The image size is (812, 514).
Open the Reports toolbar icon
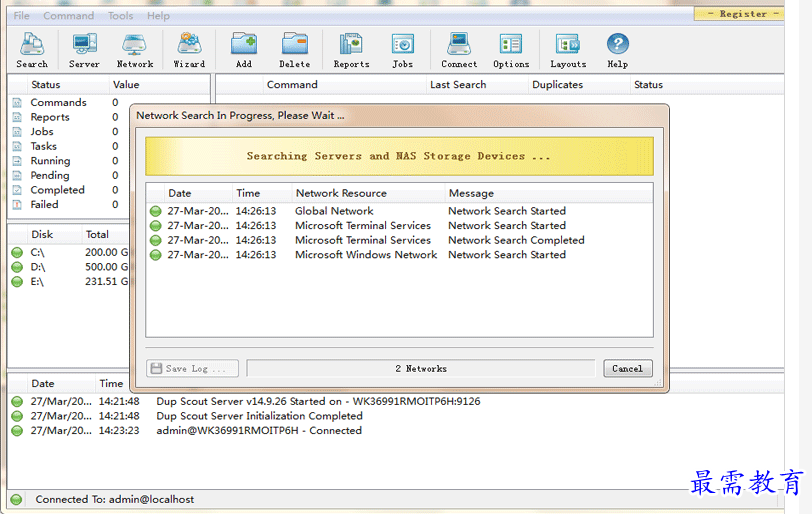(351, 50)
